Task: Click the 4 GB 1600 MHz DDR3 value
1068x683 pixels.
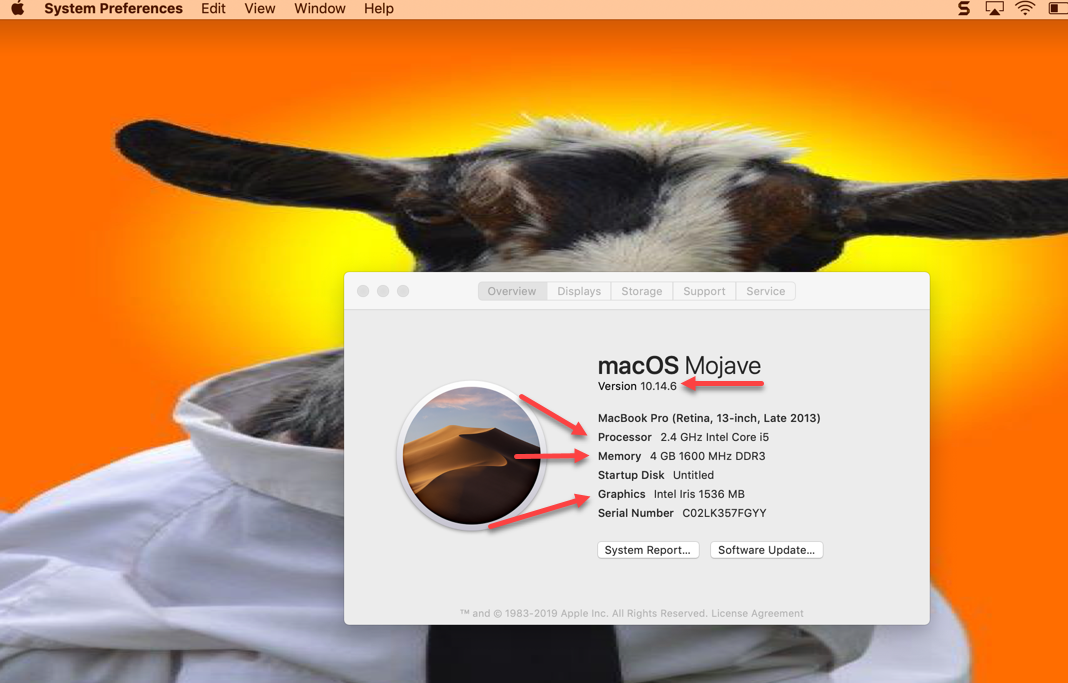Action: [x=708, y=456]
